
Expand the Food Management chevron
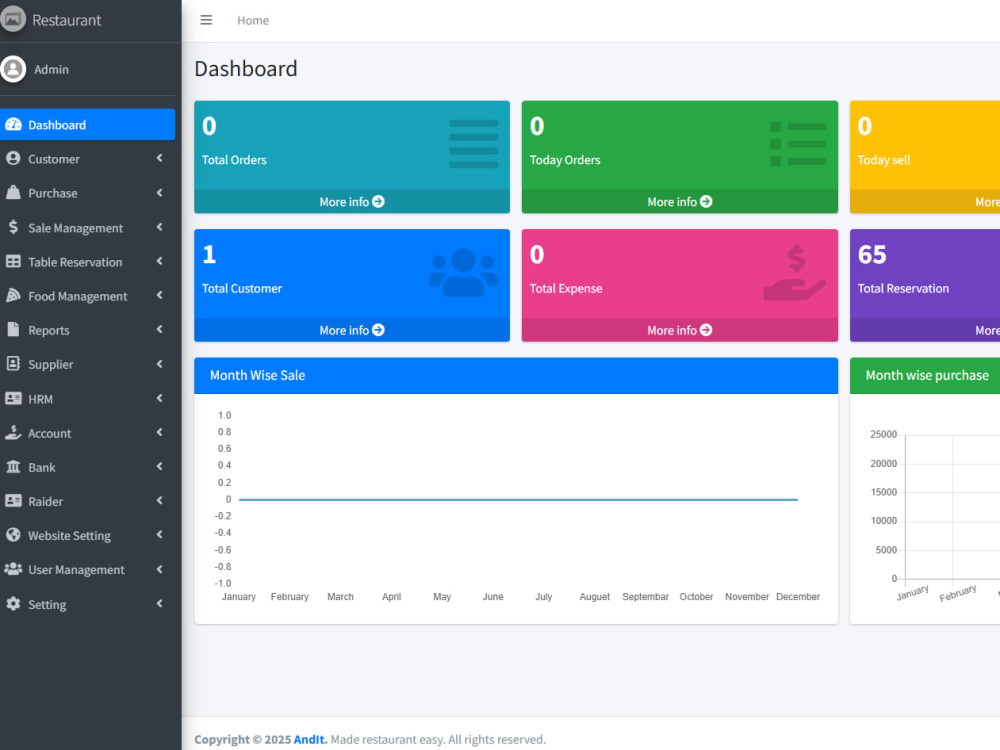pos(159,295)
